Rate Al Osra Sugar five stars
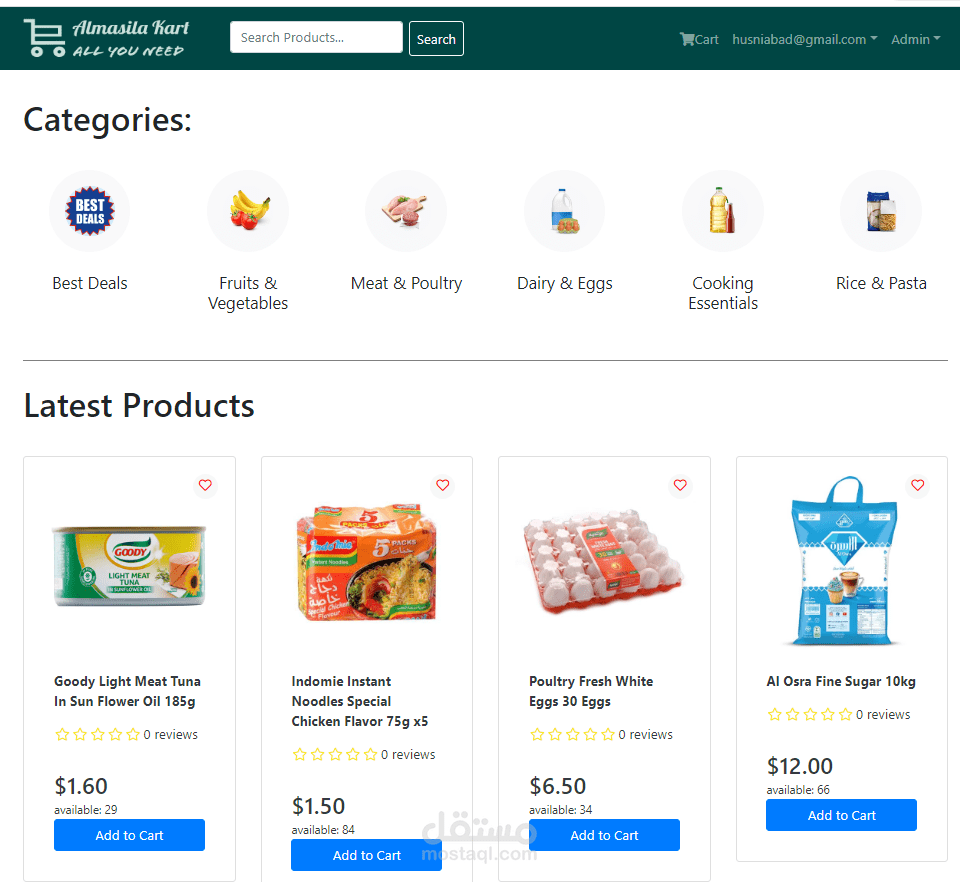 846,714
